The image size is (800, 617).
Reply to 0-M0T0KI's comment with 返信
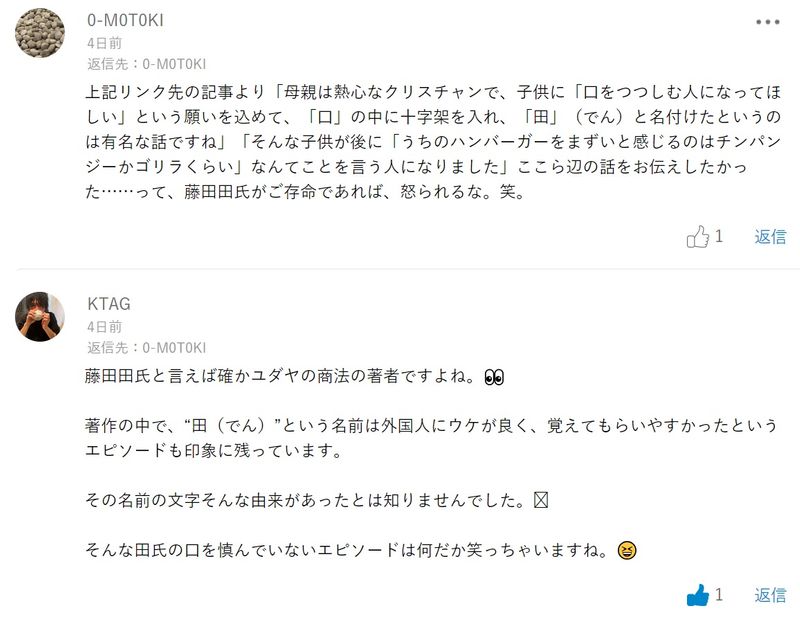770,237
